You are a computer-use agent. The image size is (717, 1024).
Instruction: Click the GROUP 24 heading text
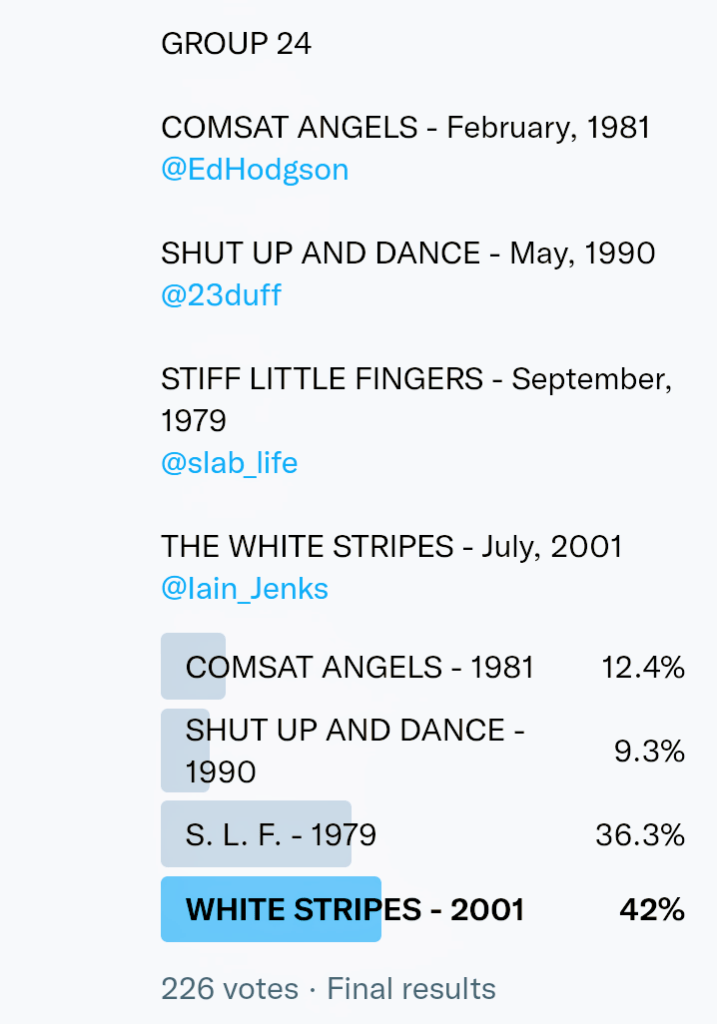236,43
